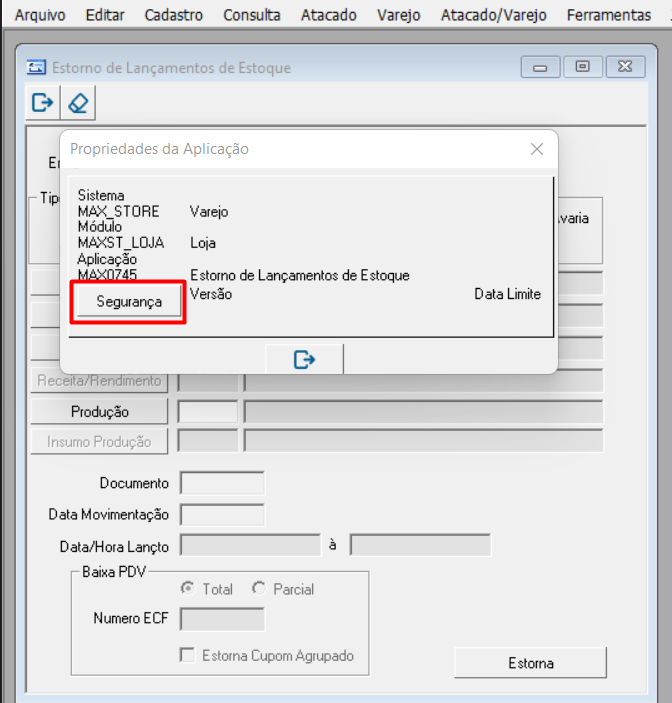Click the Insumo Produção button
The height and width of the screenshot is (703, 672).
pyautogui.click(x=100, y=442)
